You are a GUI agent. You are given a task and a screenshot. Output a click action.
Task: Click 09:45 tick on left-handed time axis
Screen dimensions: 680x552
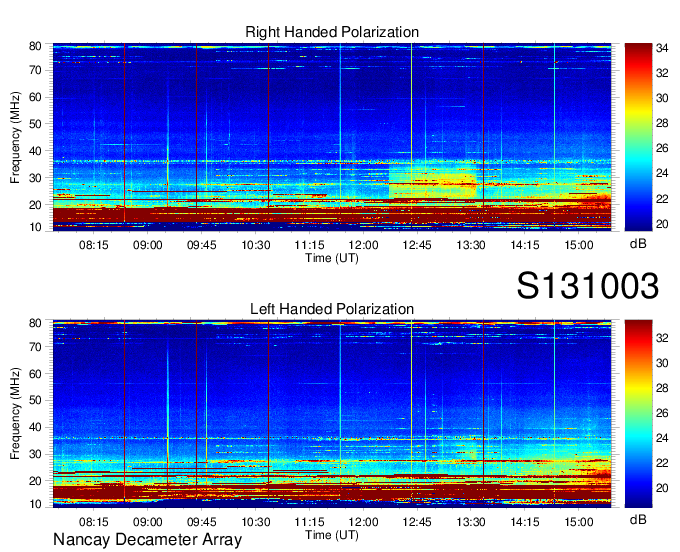click(202, 521)
